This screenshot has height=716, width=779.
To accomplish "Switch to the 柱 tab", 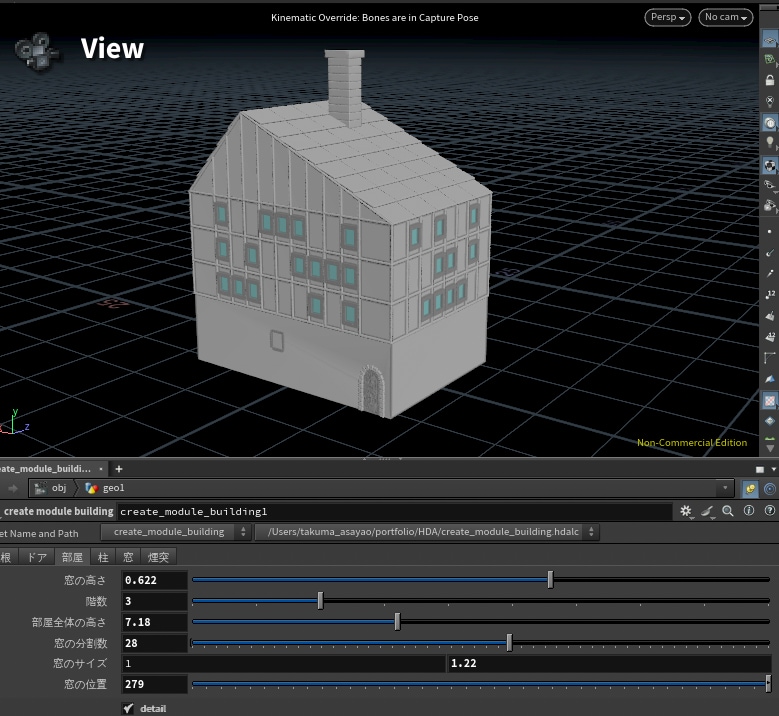I will [103, 557].
